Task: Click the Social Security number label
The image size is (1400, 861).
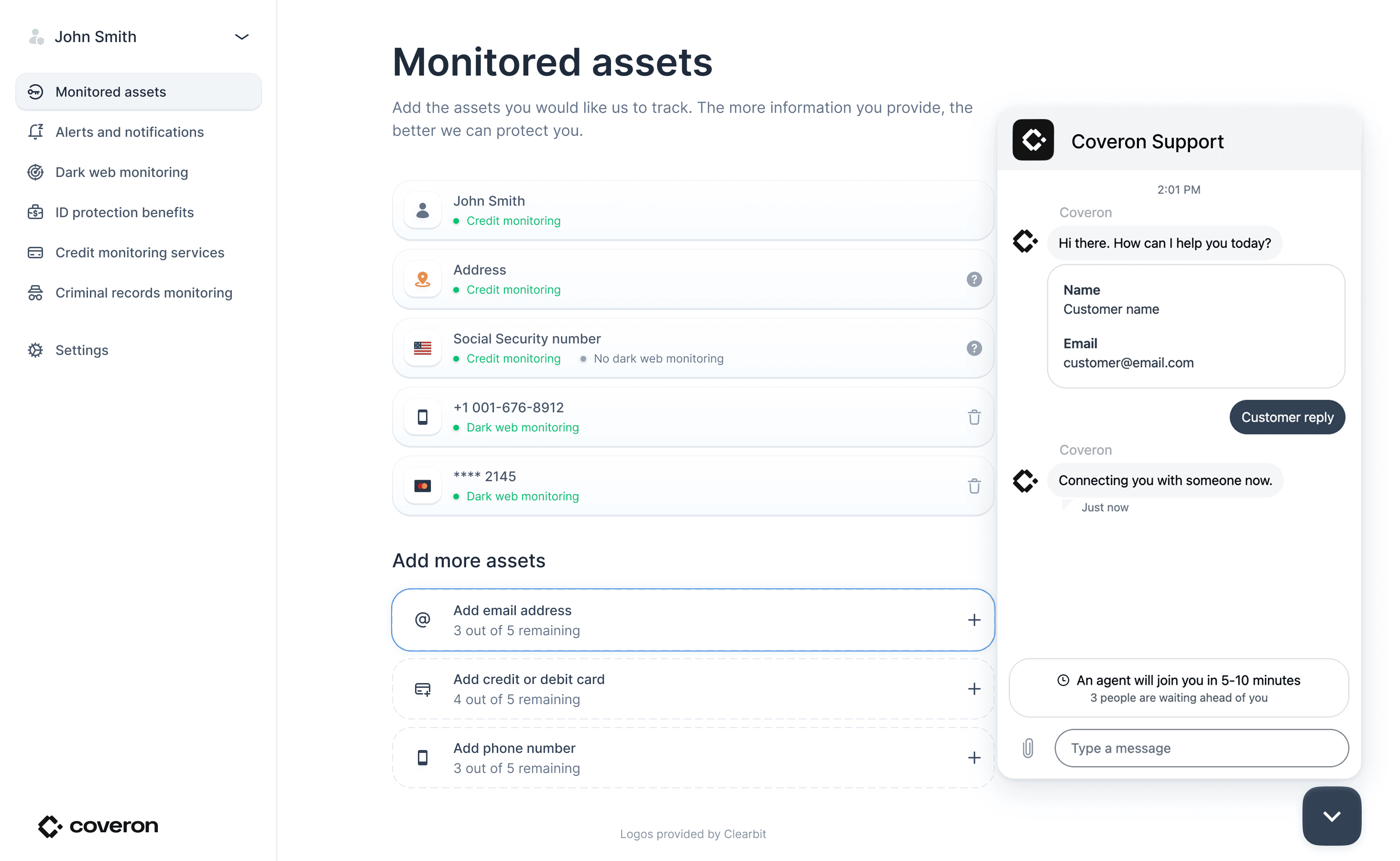Action: tap(527, 339)
